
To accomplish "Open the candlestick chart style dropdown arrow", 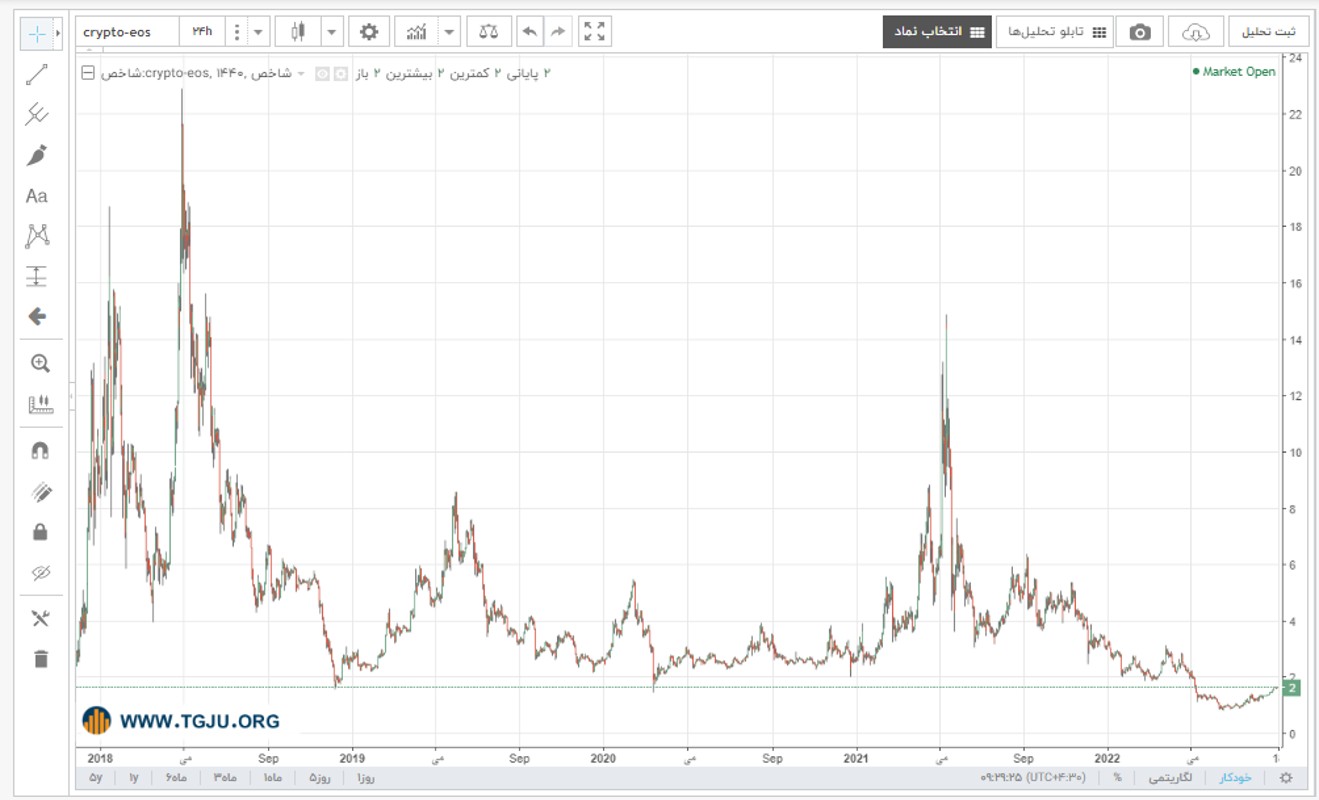I will pos(332,32).
